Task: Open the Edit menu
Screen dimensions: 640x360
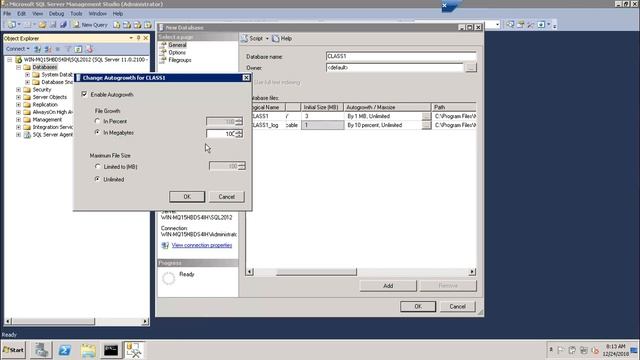Action: coord(21,13)
